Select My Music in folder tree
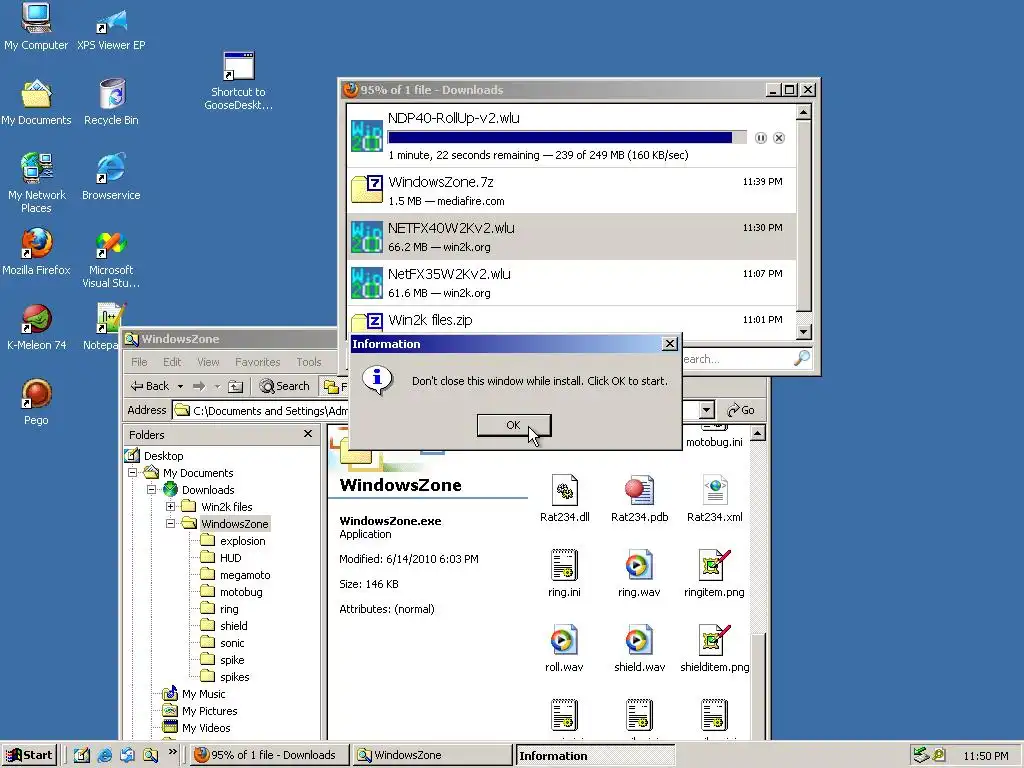 point(194,694)
